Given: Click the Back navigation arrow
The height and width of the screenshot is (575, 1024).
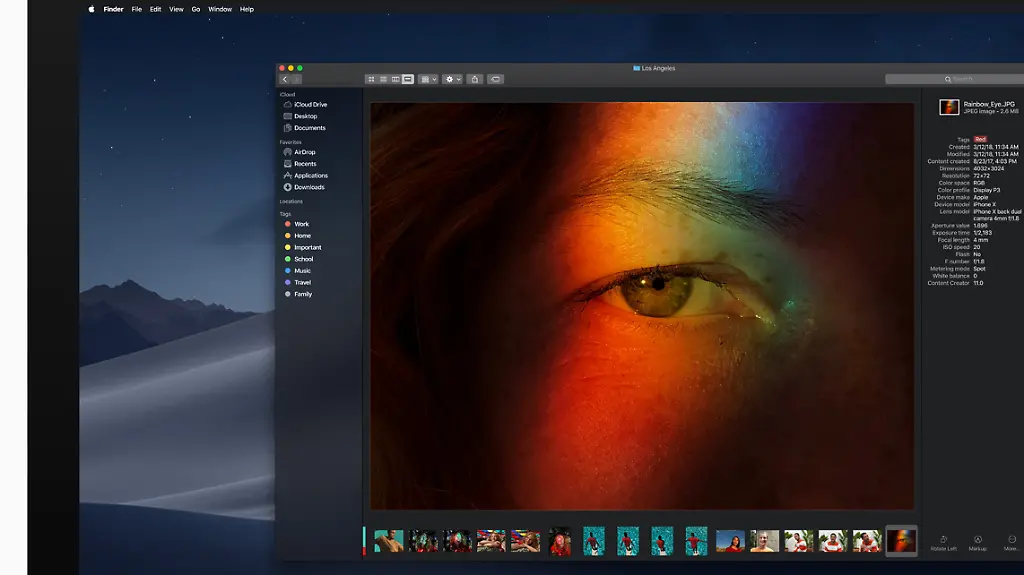Looking at the screenshot, I should 285,79.
